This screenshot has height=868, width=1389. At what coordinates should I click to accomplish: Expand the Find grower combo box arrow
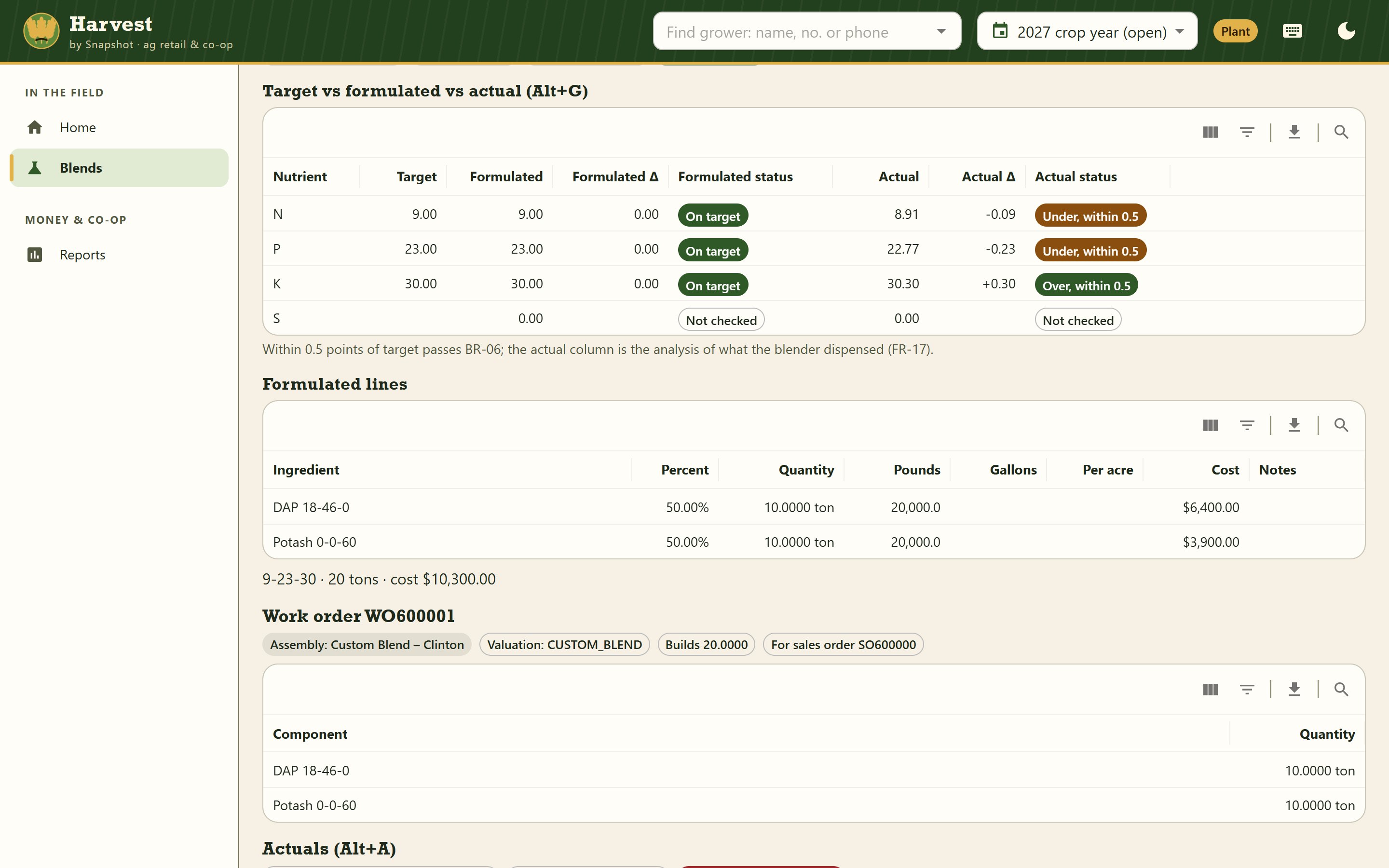click(x=941, y=31)
